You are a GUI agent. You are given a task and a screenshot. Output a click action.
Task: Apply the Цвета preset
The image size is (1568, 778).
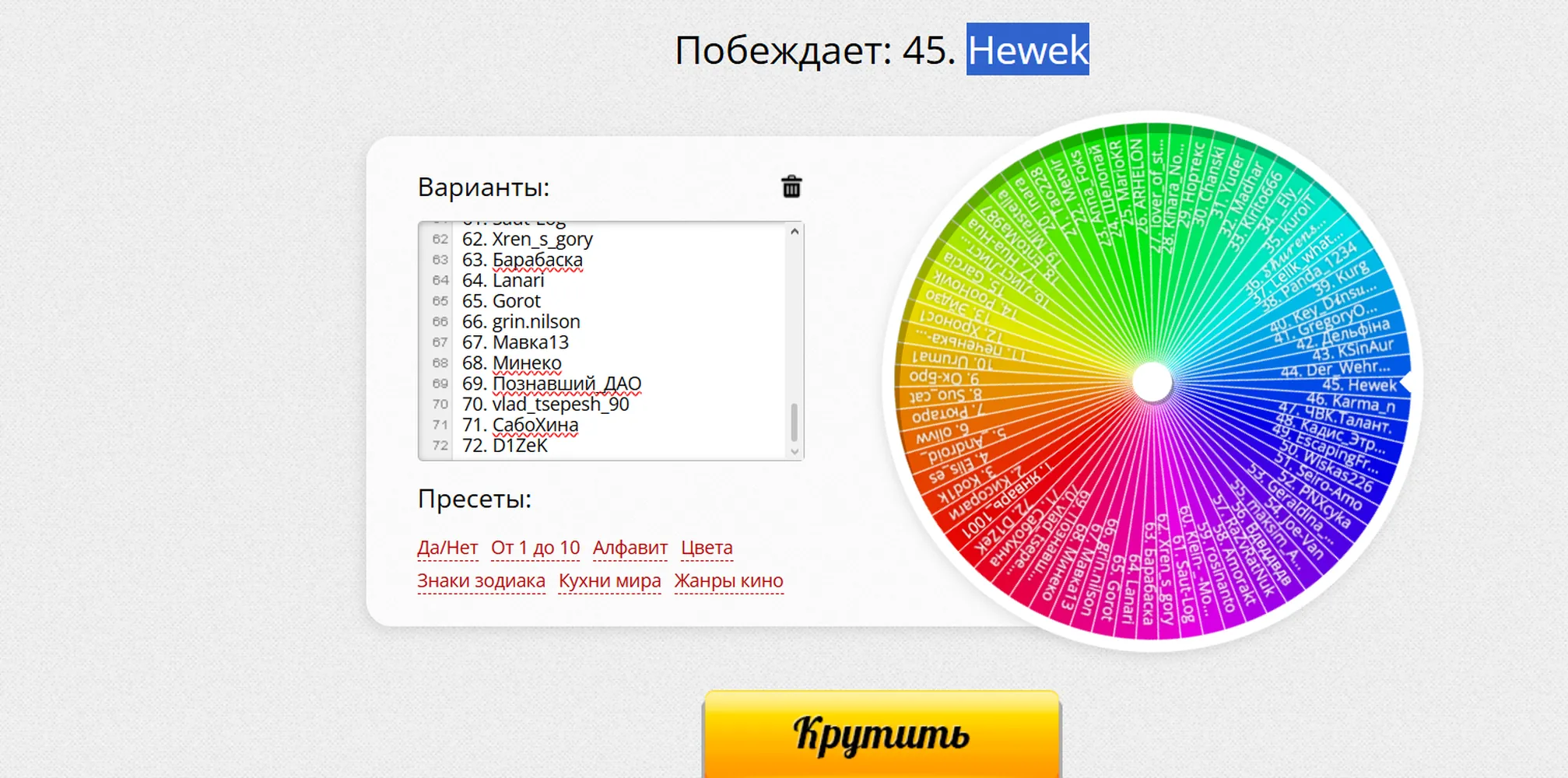707,548
